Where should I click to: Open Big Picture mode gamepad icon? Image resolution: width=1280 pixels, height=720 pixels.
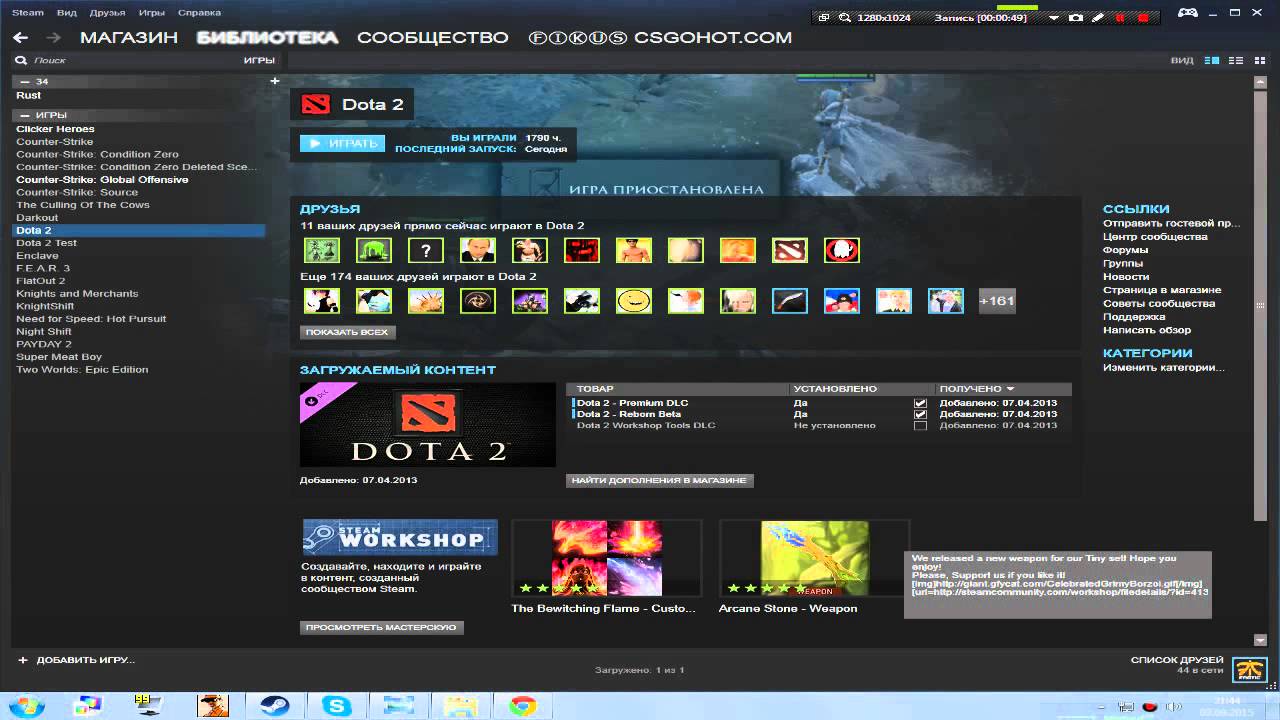coord(1188,13)
